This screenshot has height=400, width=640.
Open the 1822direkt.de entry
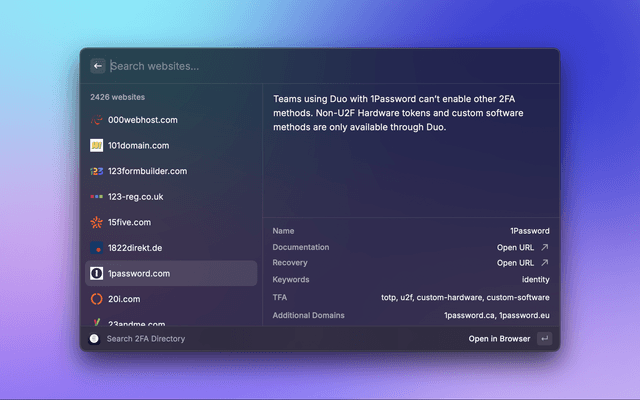pyautogui.click(x=171, y=248)
